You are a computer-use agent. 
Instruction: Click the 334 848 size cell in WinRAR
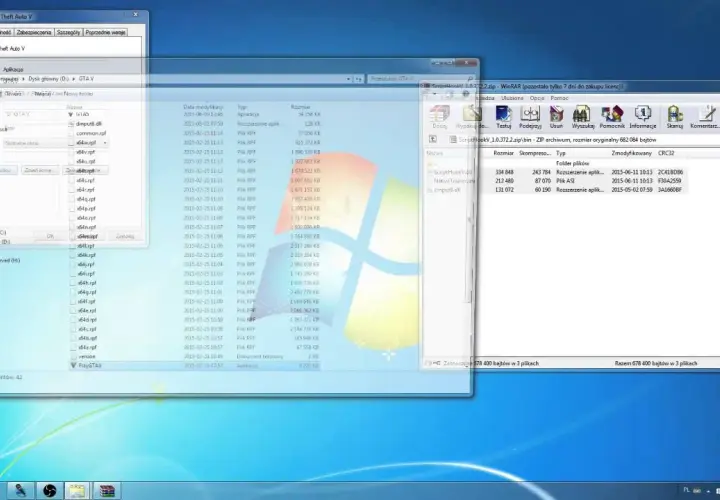pos(504,172)
